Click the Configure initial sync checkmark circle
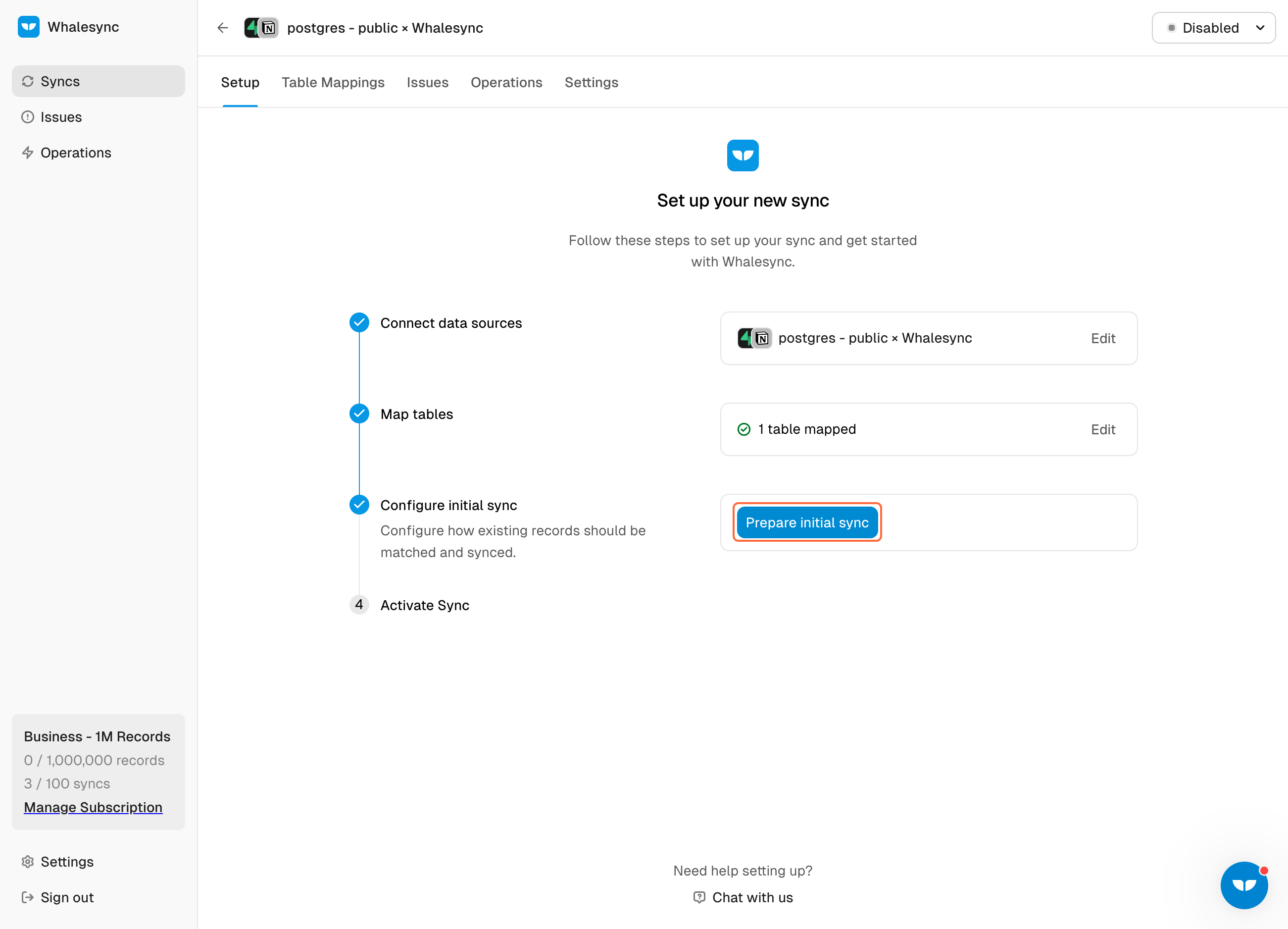This screenshot has height=929, width=1288. (359, 505)
